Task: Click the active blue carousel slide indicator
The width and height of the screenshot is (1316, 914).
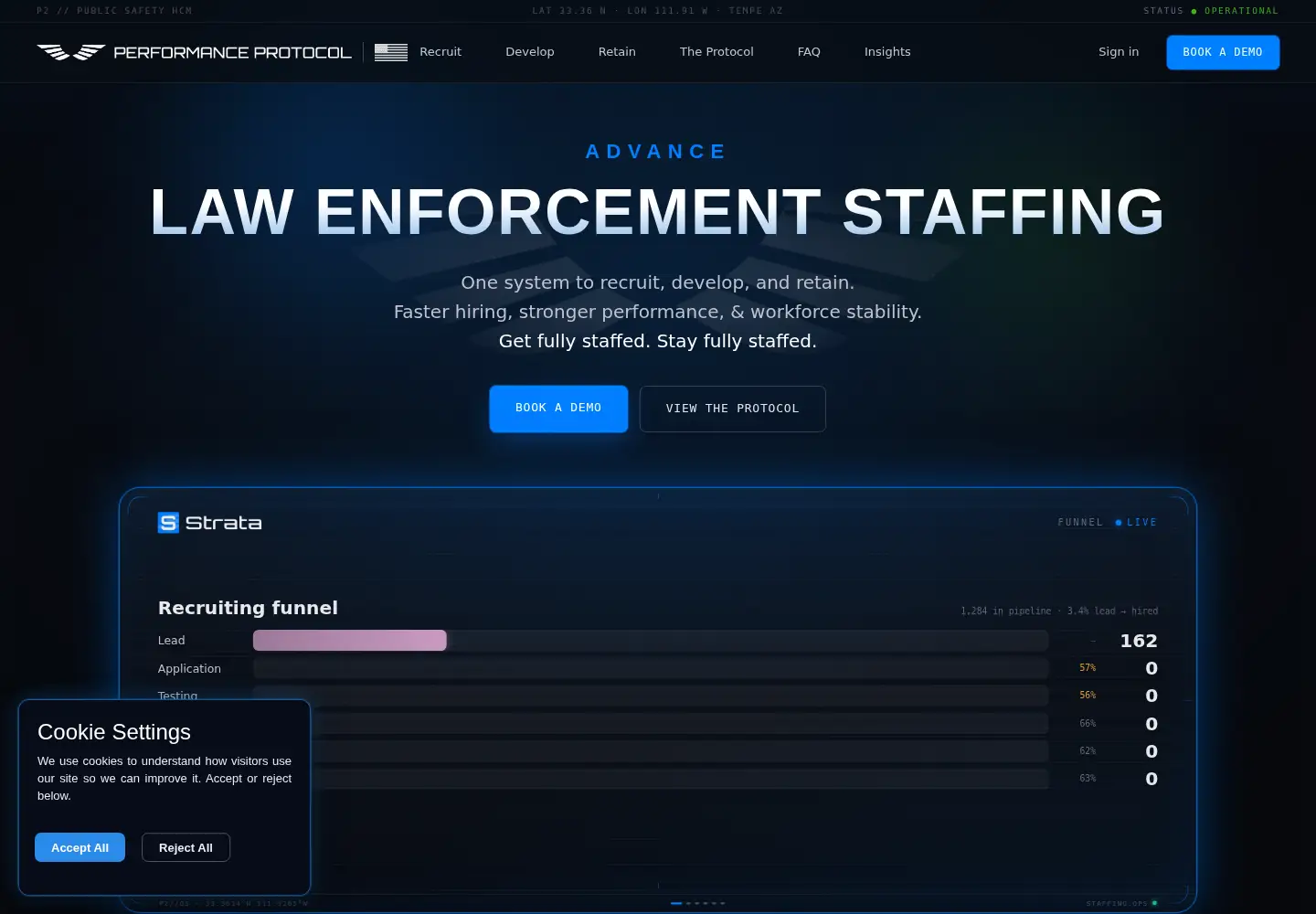Action: coord(676,903)
